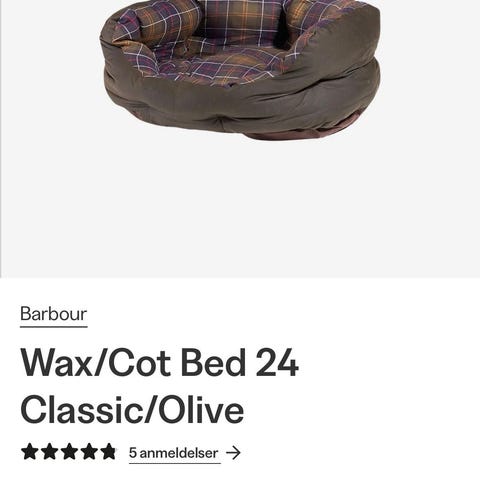Click the second rating star
Screen dimensions: 480x480
coord(49,452)
